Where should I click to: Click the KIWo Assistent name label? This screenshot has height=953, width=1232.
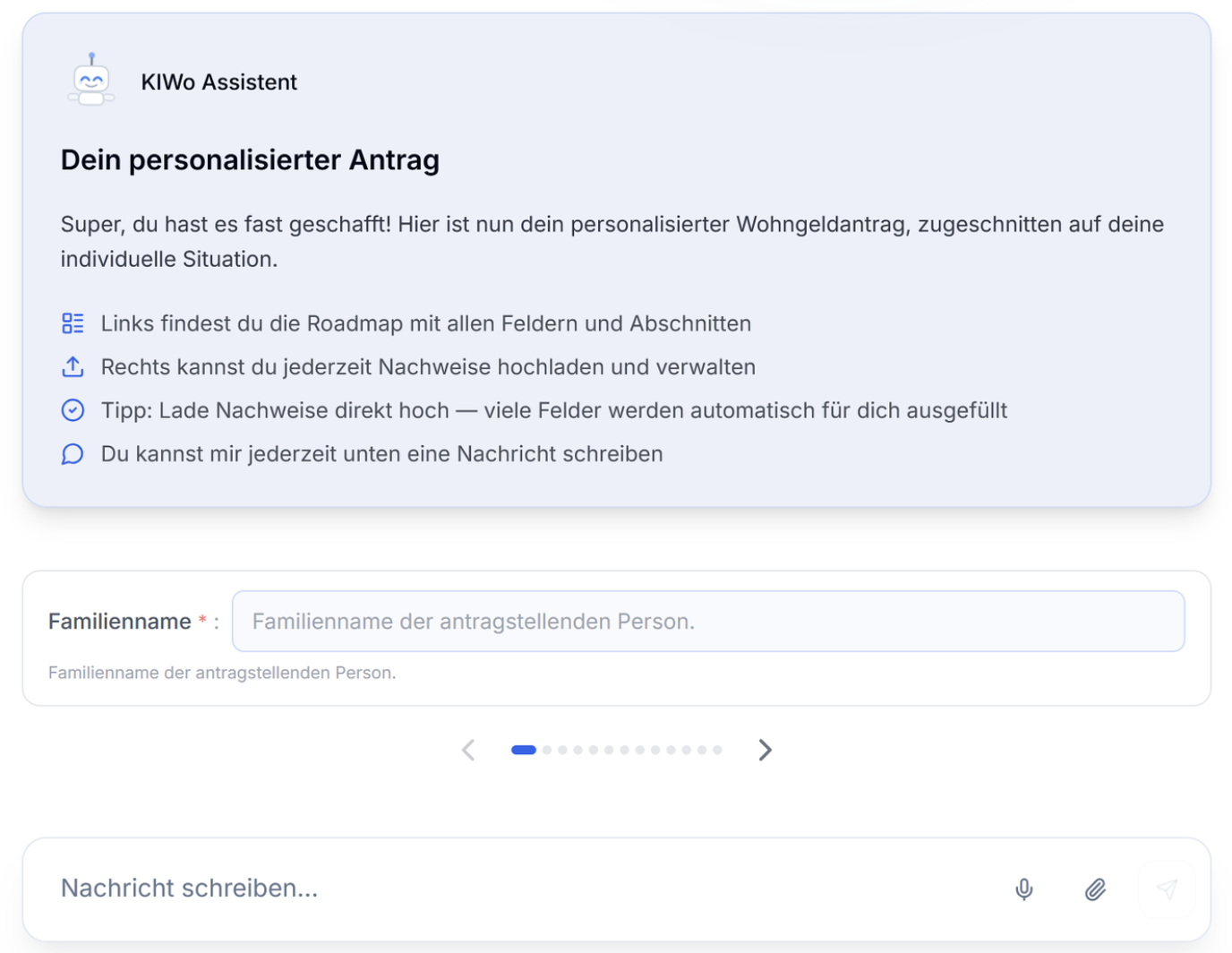point(218,82)
